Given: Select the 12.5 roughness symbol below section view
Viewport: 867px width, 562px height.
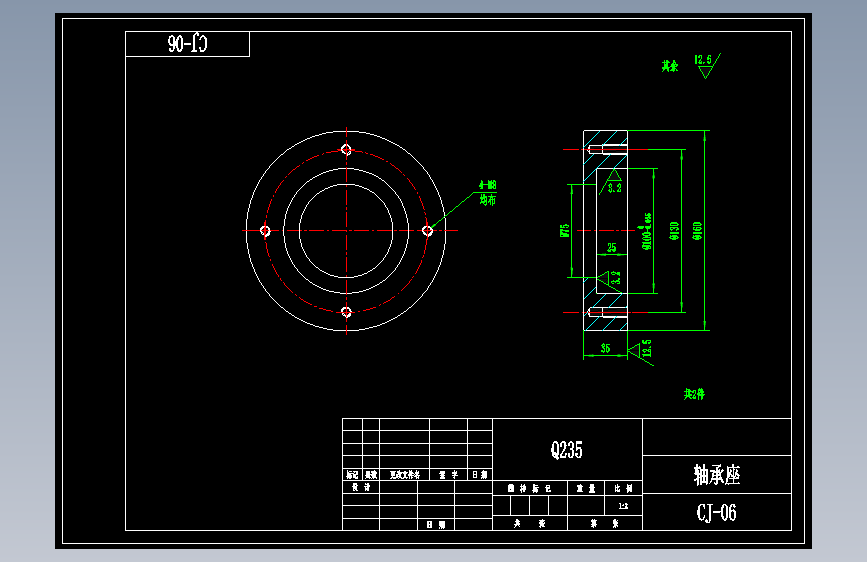Looking at the screenshot, I should point(640,351).
